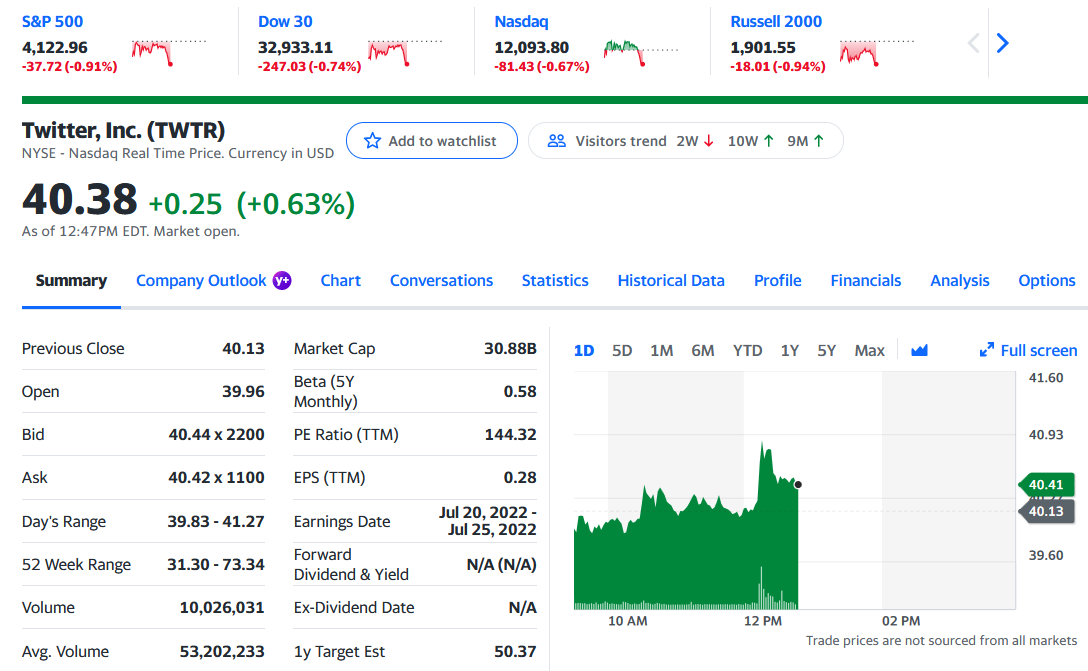Click the star icon in Add to watchlist

[373, 141]
